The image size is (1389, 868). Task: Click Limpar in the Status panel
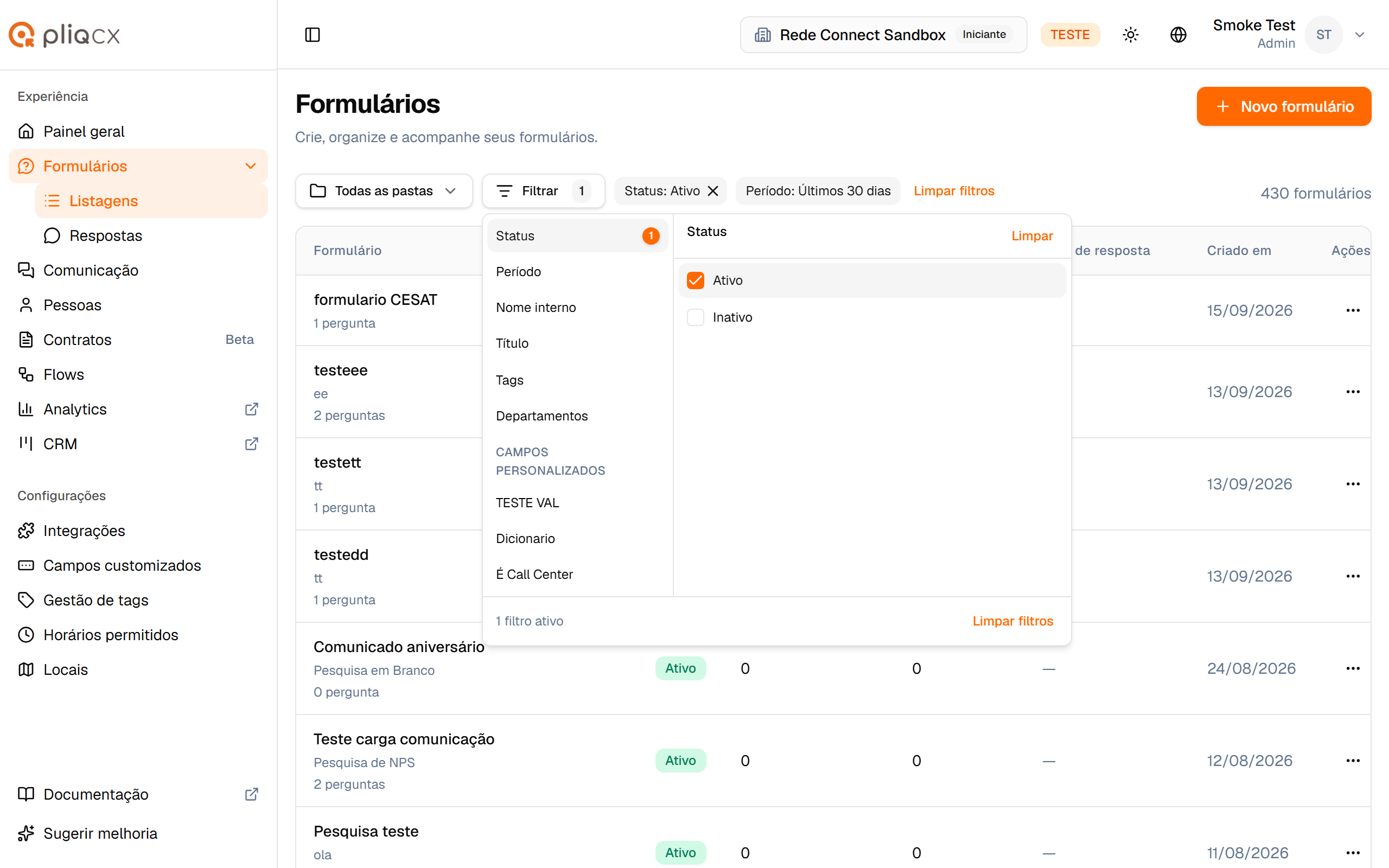pos(1031,236)
